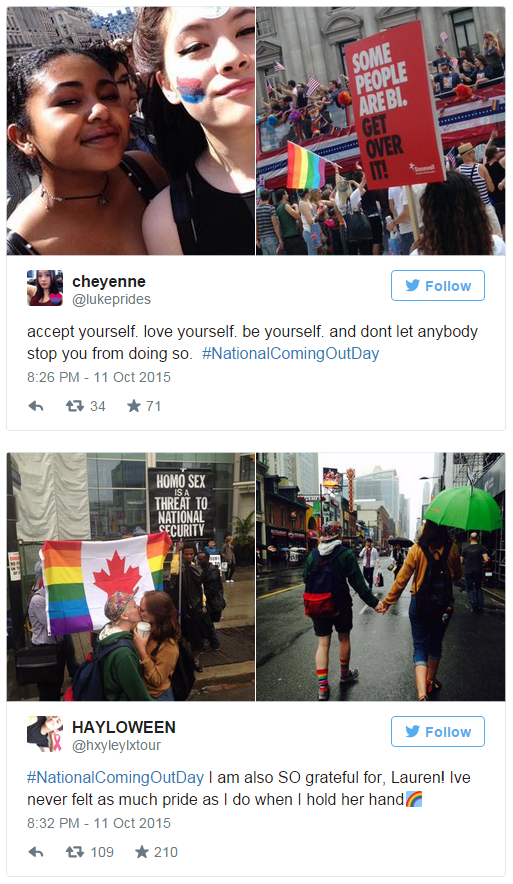The width and height of the screenshot is (513, 884).
Task: Open the HAYLOWEEN display name
Action: pos(124,727)
